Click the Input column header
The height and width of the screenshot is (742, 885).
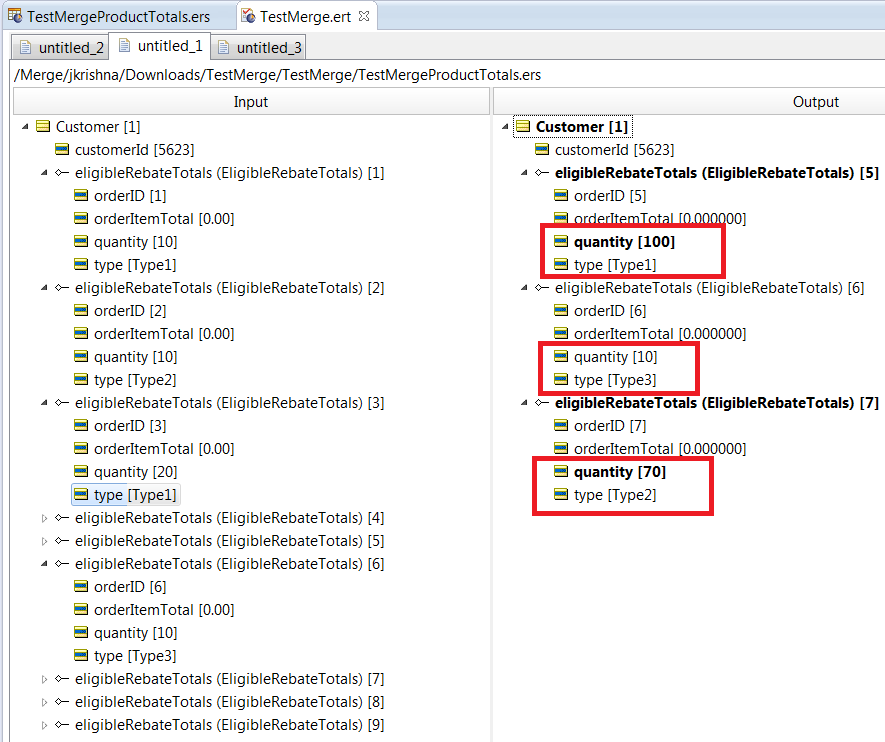pyautogui.click(x=251, y=102)
